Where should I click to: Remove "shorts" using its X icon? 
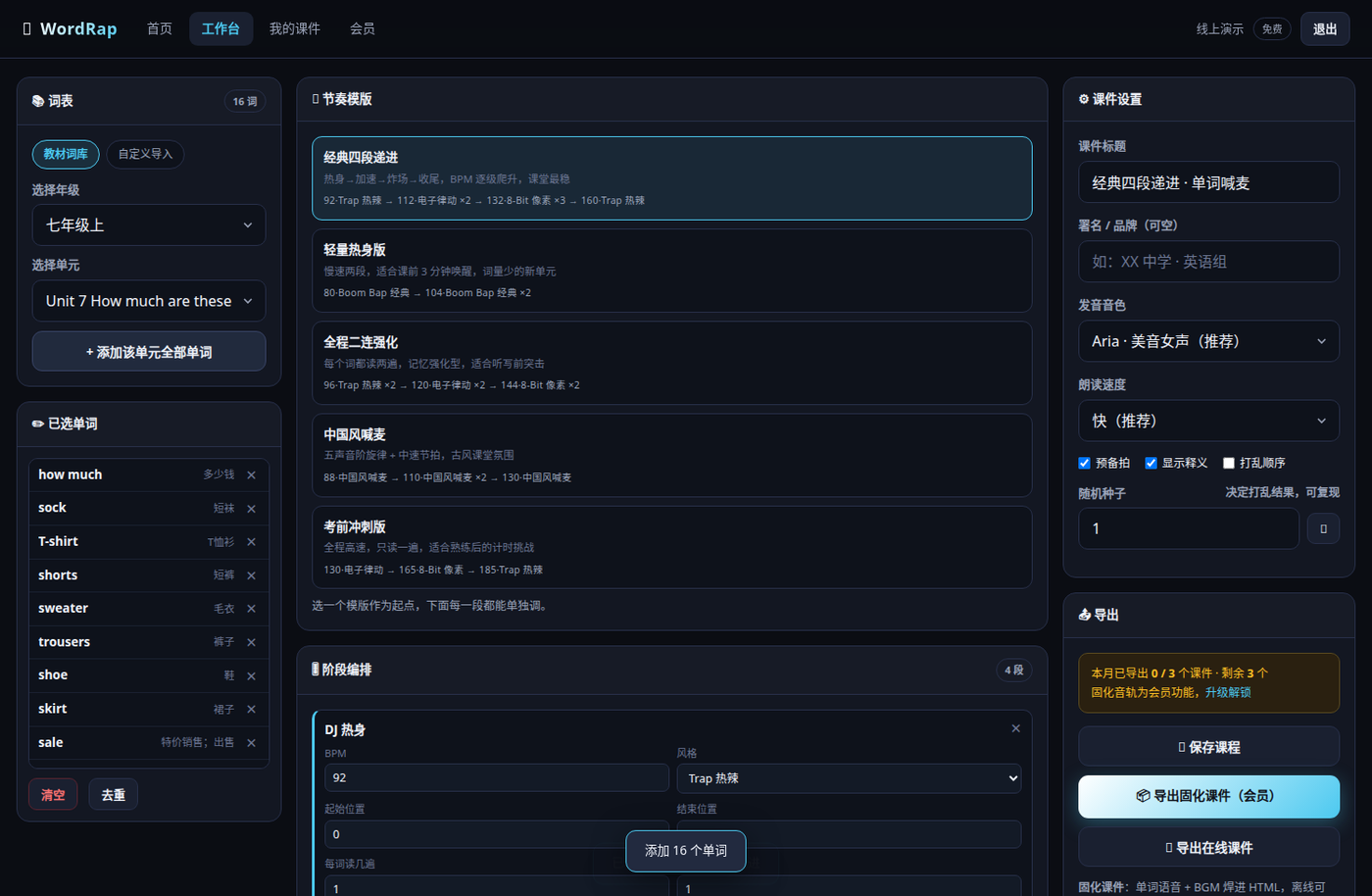click(x=252, y=575)
